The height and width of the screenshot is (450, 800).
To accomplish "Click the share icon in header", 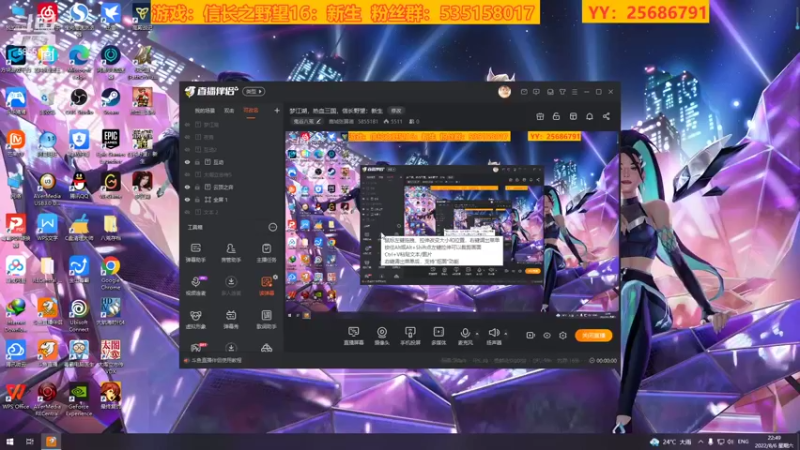I will point(606,116).
